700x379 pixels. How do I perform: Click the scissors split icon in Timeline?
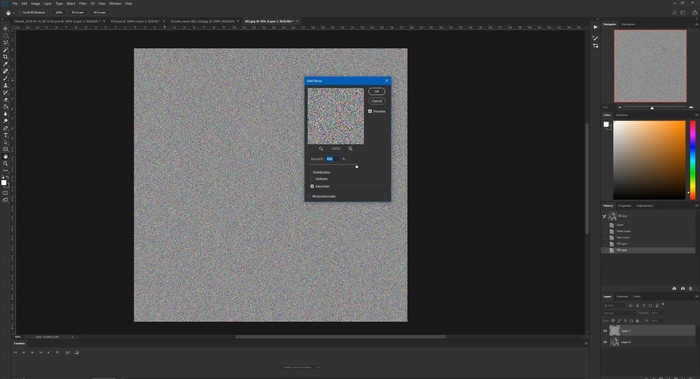tap(68, 353)
